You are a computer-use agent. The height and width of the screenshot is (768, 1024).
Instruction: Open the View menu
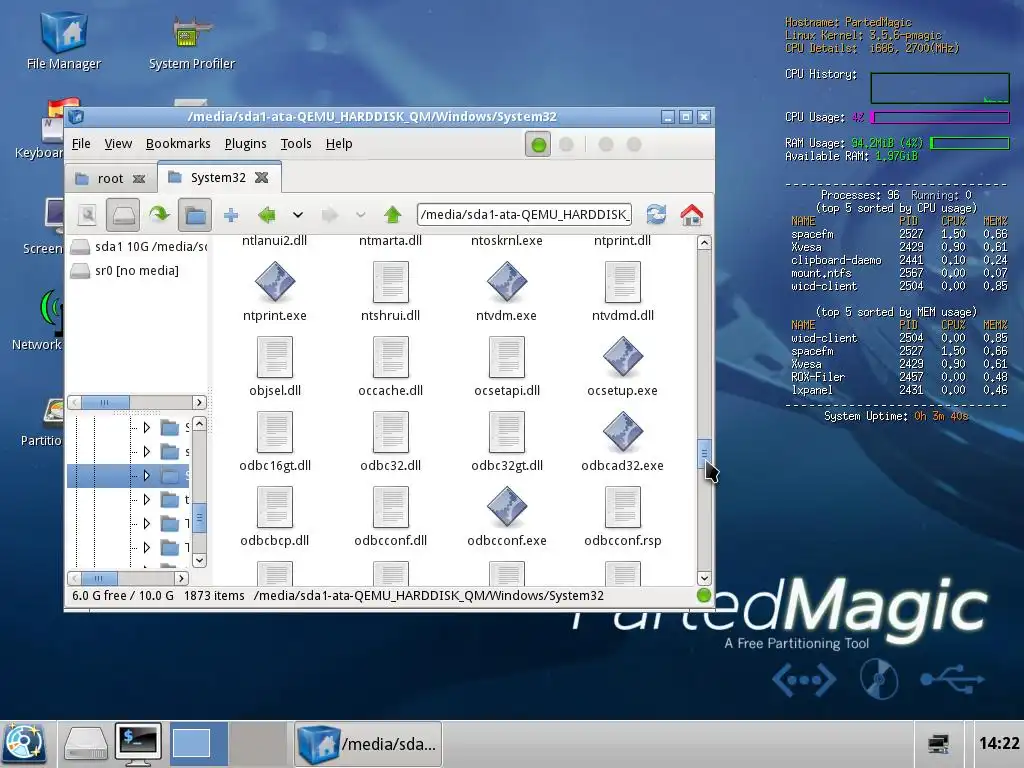pyautogui.click(x=118, y=144)
